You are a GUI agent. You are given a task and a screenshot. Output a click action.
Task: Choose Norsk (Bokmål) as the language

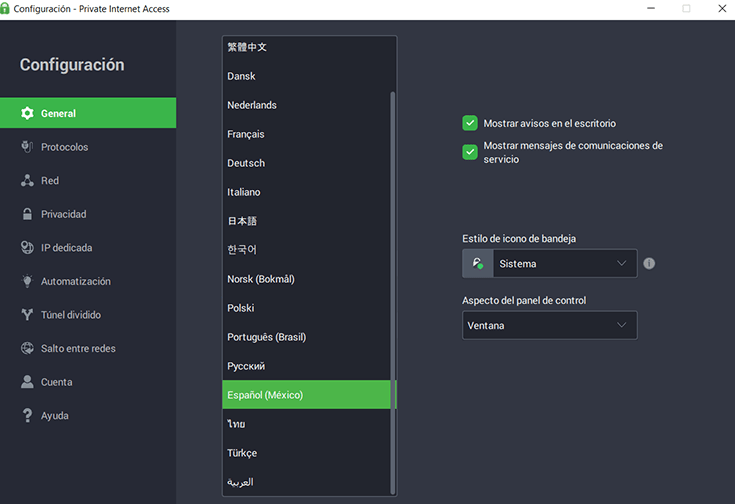[306, 279]
